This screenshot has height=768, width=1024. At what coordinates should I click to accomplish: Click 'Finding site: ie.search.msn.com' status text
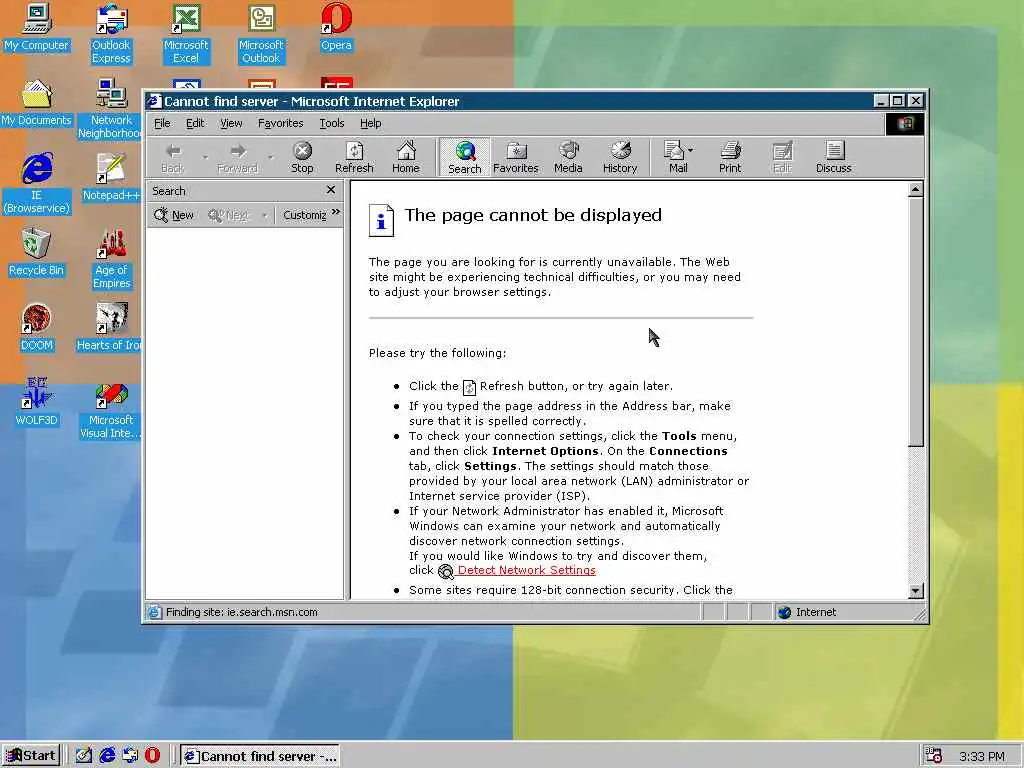click(242, 612)
